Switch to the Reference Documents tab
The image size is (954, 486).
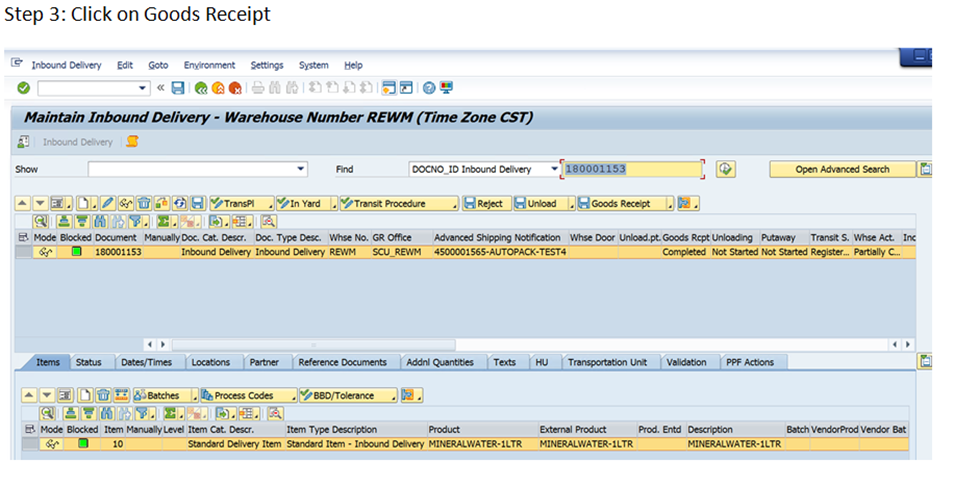[x=343, y=362]
